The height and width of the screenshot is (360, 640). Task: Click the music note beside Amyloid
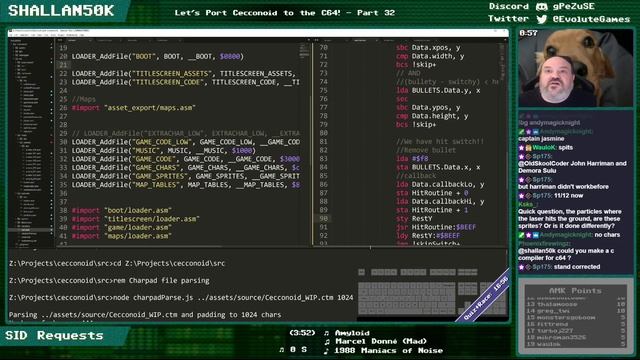click(327, 333)
